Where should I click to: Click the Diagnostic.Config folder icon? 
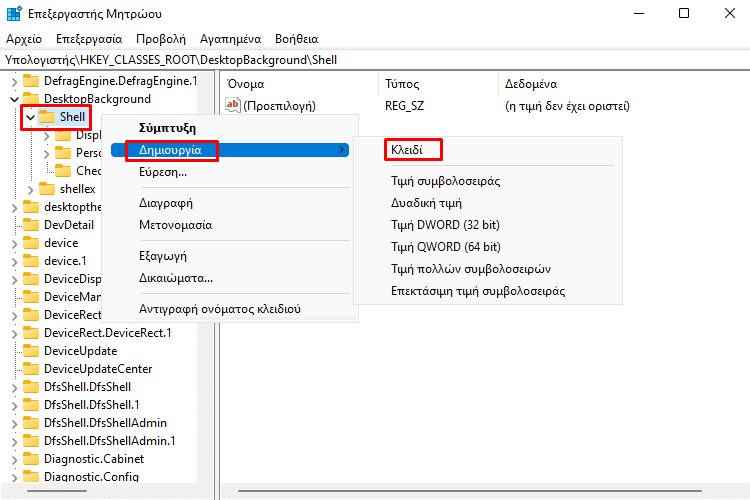click(31, 477)
